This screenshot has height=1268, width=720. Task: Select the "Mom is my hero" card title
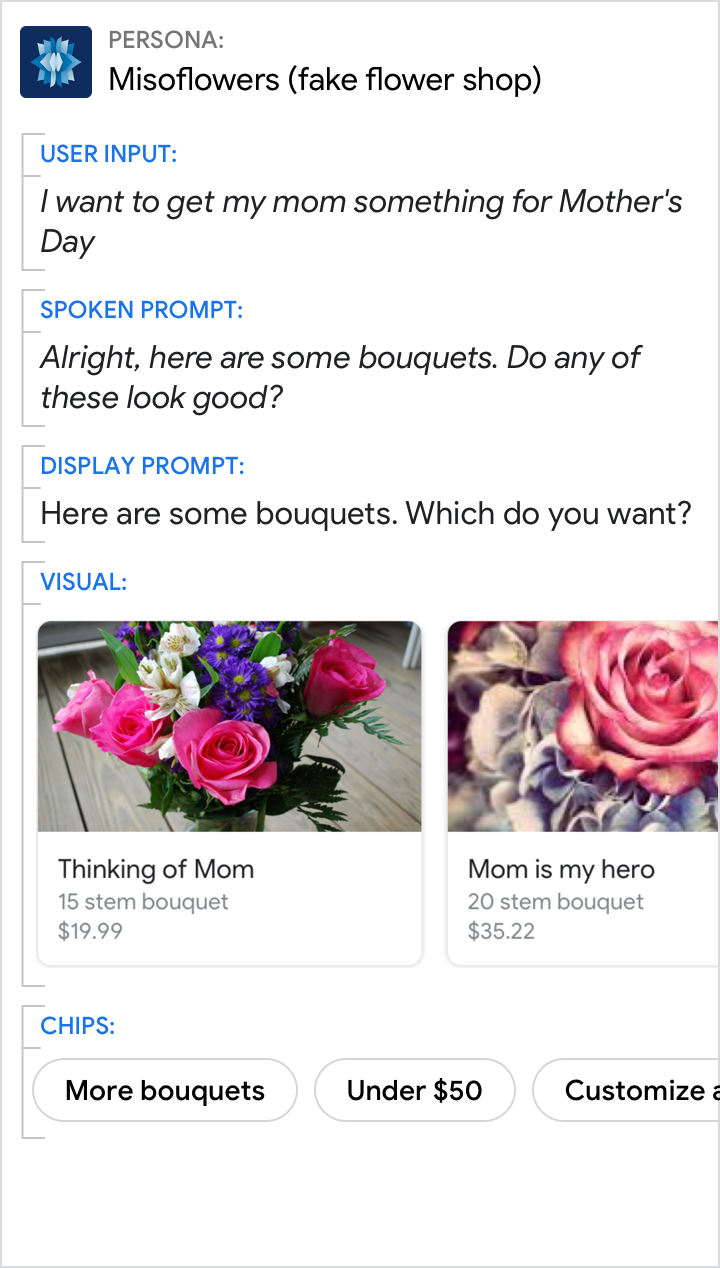pos(561,869)
